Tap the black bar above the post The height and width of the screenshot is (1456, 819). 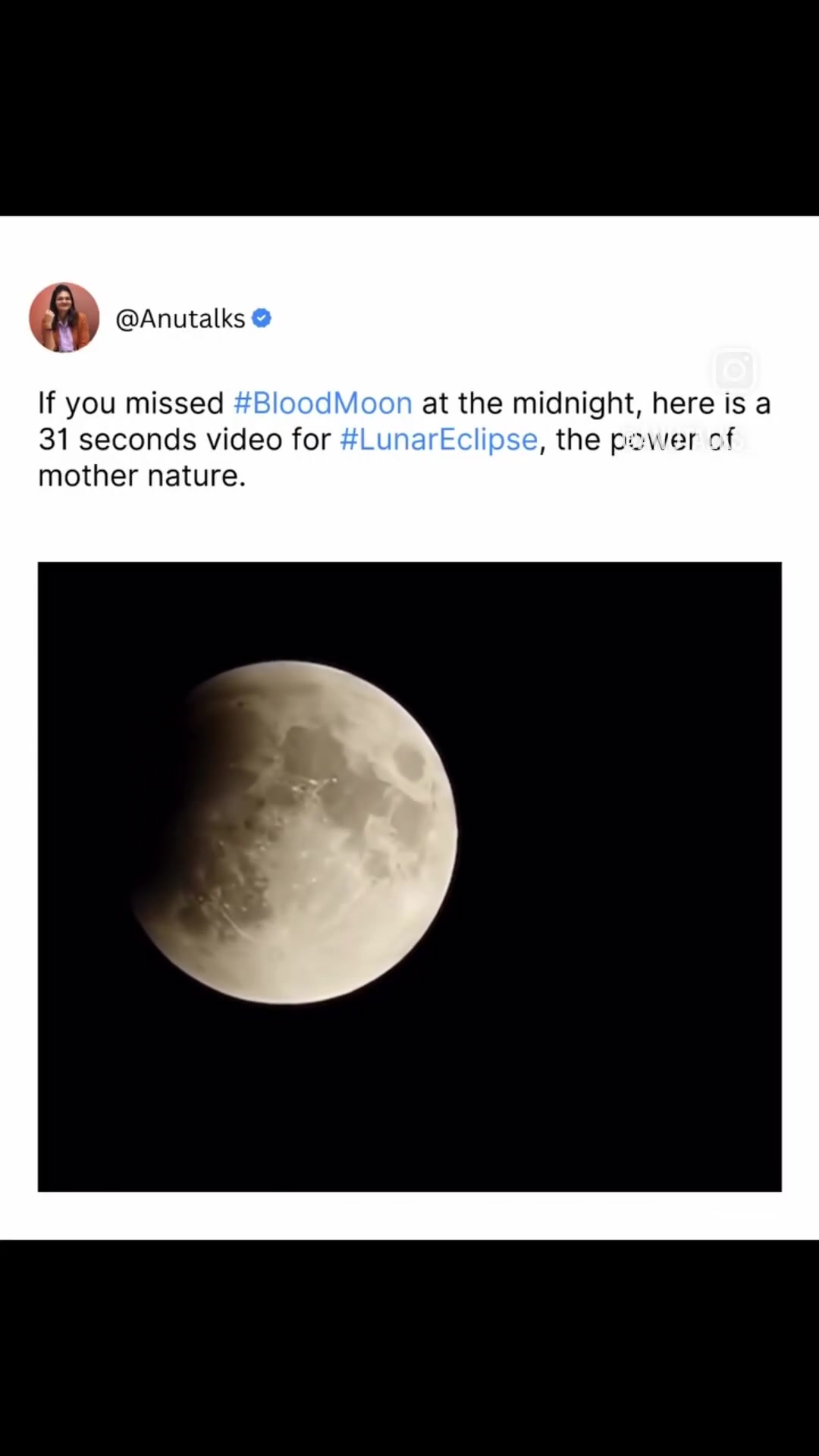[x=409, y=108]
